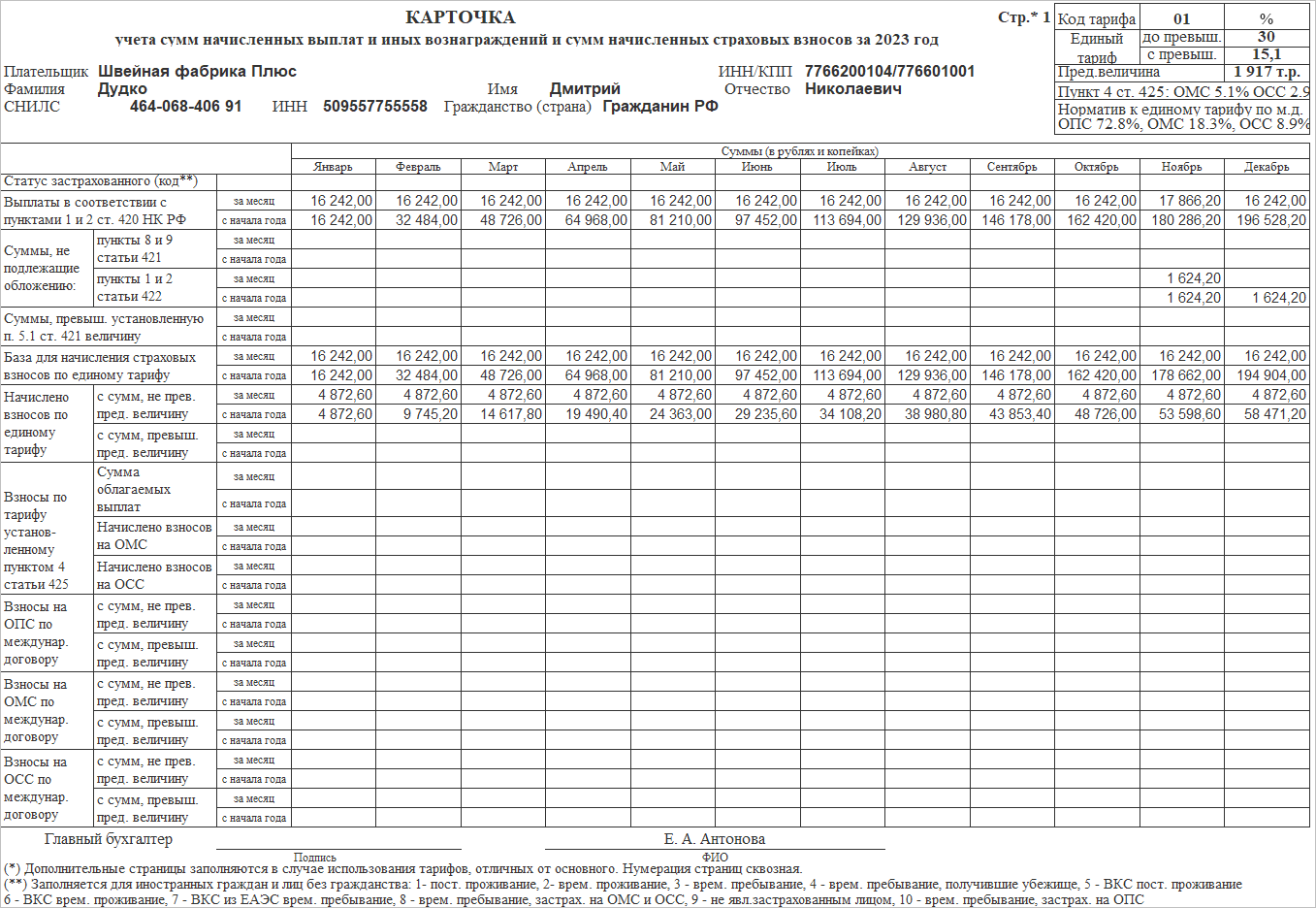Viewport: 1316px width, 908px height.
Task: Click the Август column header
Action: [927, 167]
